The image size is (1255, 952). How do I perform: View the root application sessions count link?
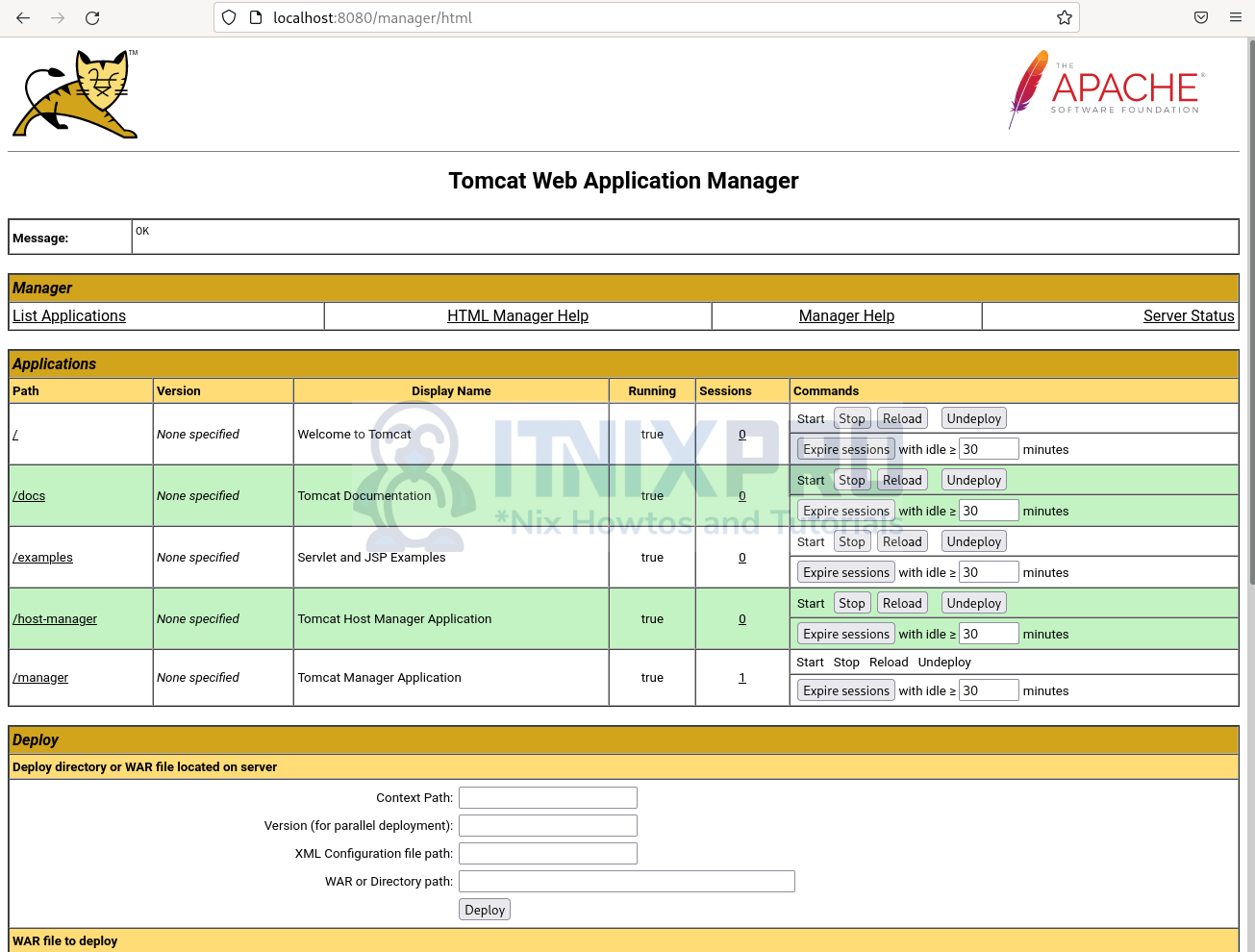point(742,435)
